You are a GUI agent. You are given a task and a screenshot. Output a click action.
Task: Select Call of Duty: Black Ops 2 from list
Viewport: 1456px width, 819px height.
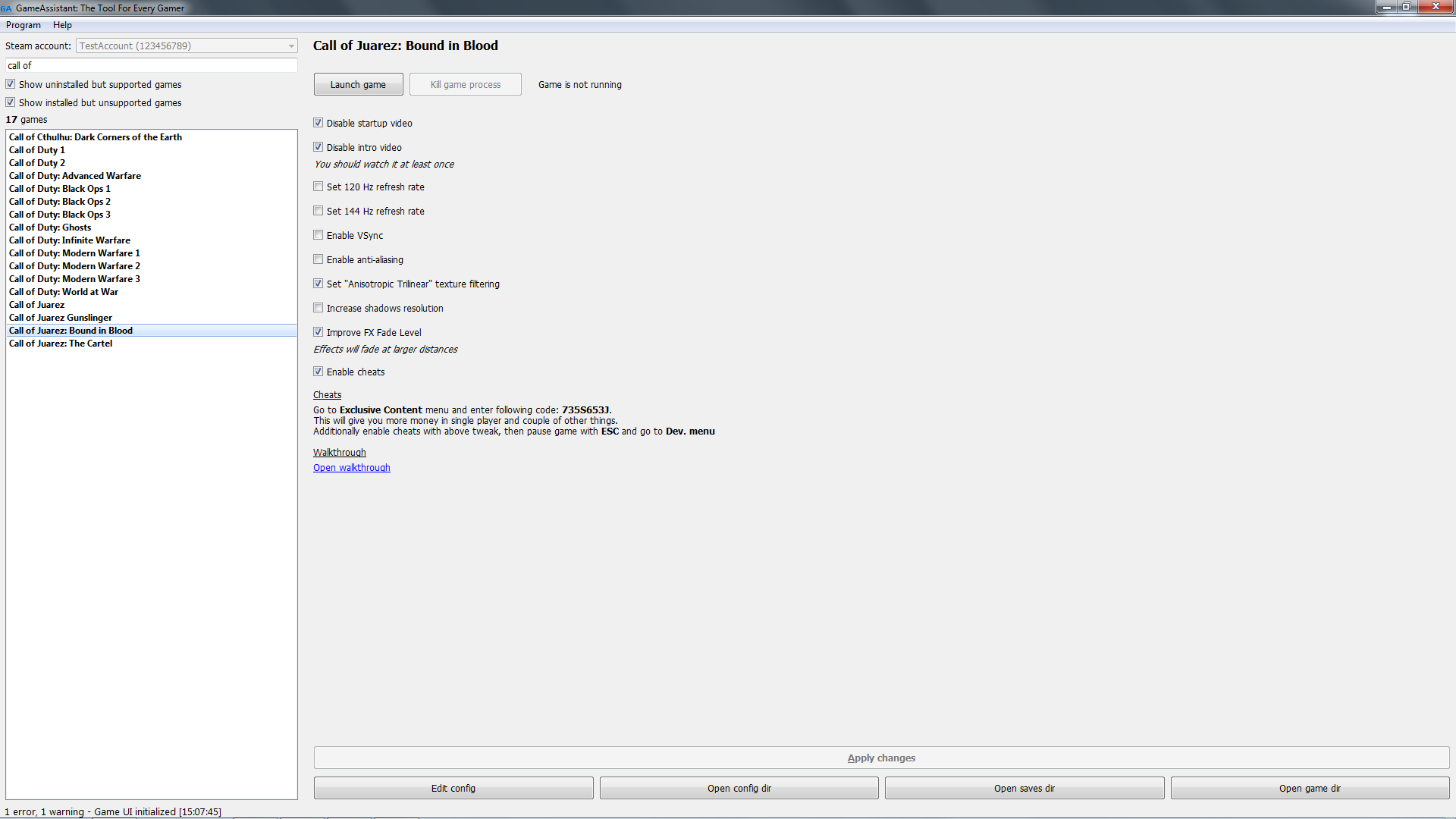tap(60, 201)
